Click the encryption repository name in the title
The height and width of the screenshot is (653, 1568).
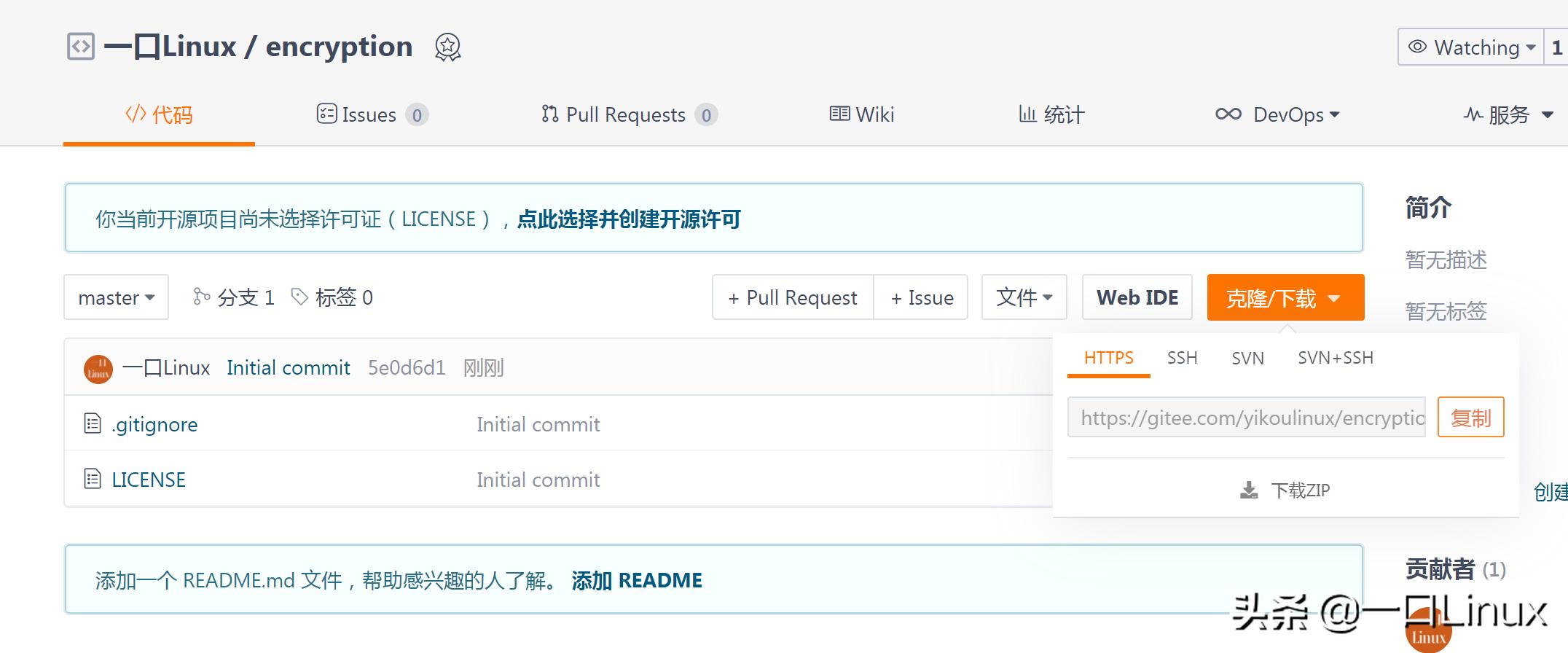coord(339,47)
